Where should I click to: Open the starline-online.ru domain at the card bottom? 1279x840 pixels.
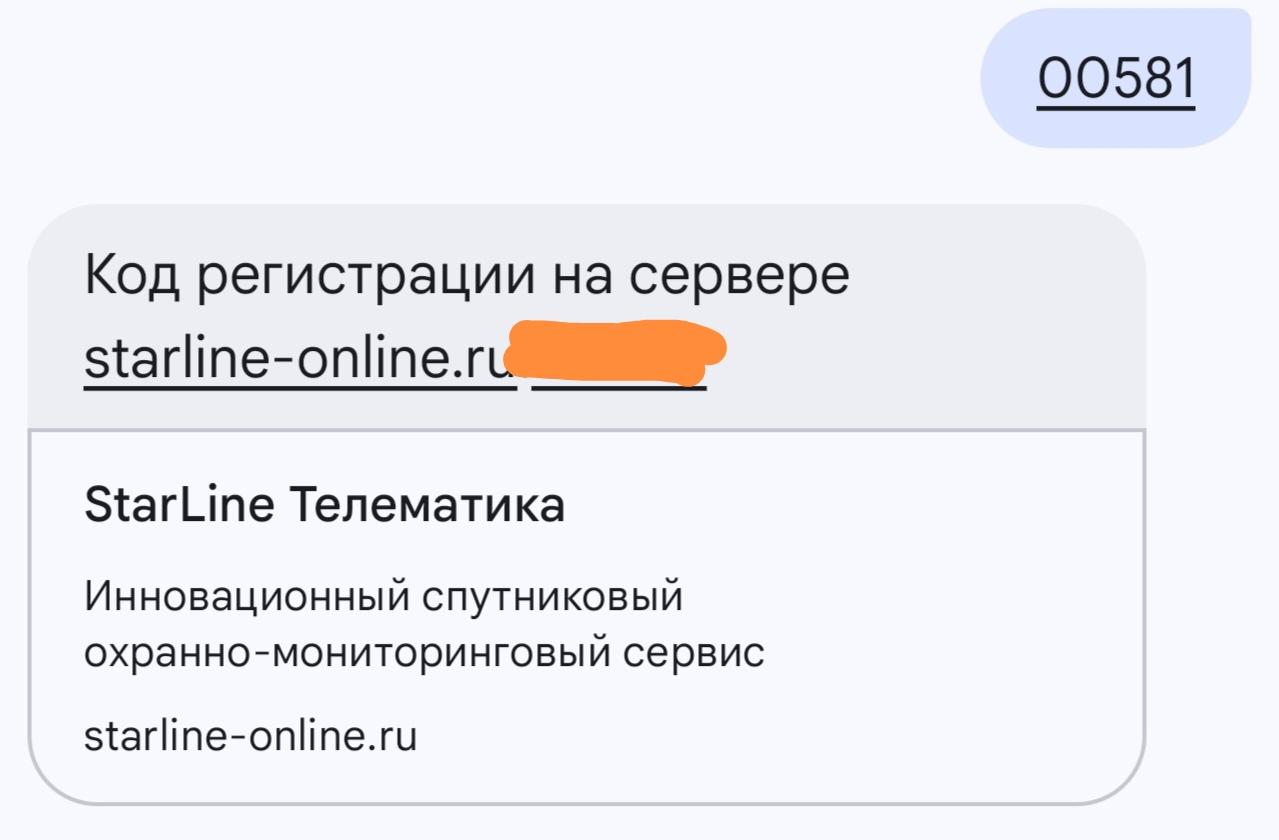[x=250, y=737]
